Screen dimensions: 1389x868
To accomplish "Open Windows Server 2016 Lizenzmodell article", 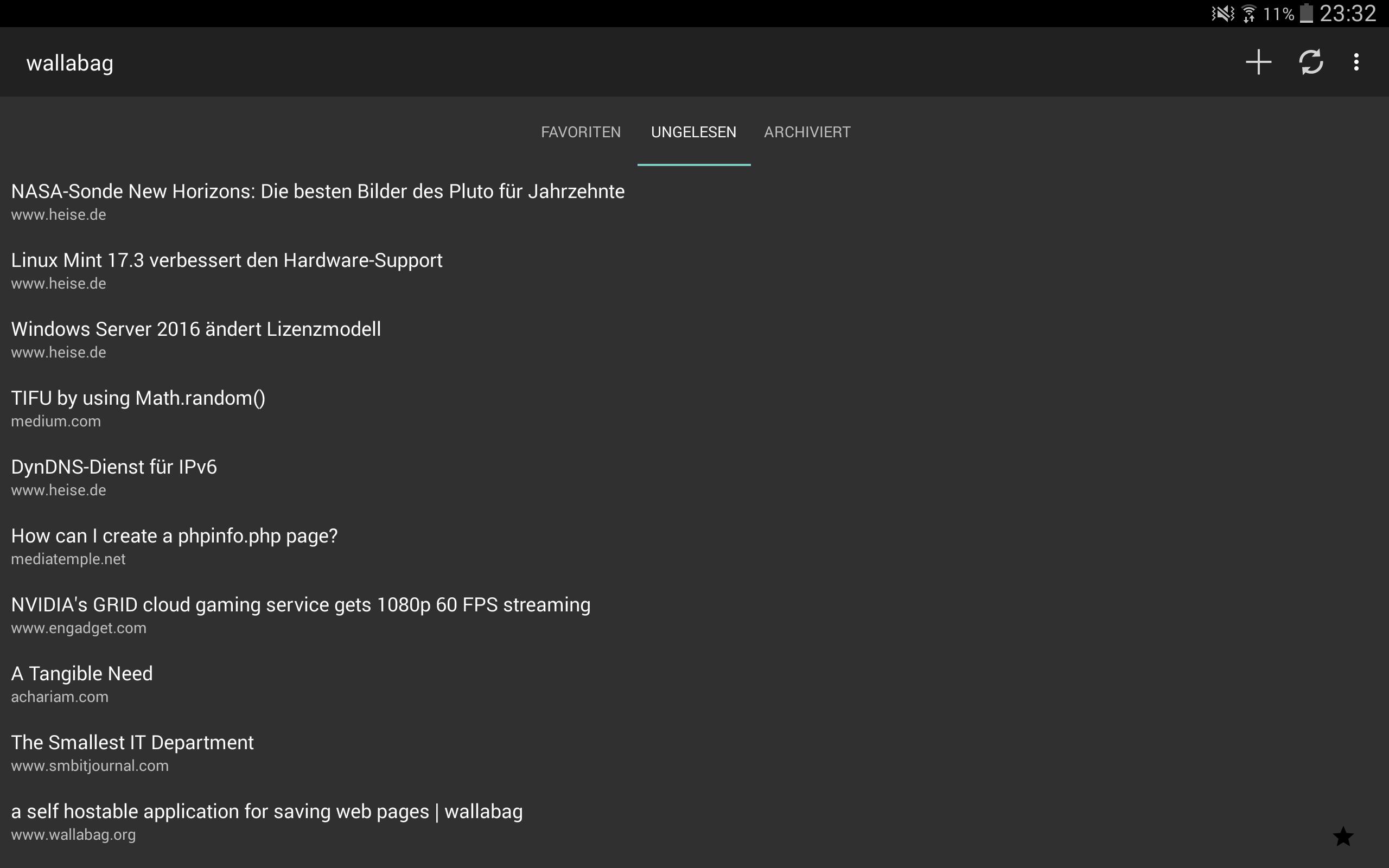I will click(x=694, y=339).
